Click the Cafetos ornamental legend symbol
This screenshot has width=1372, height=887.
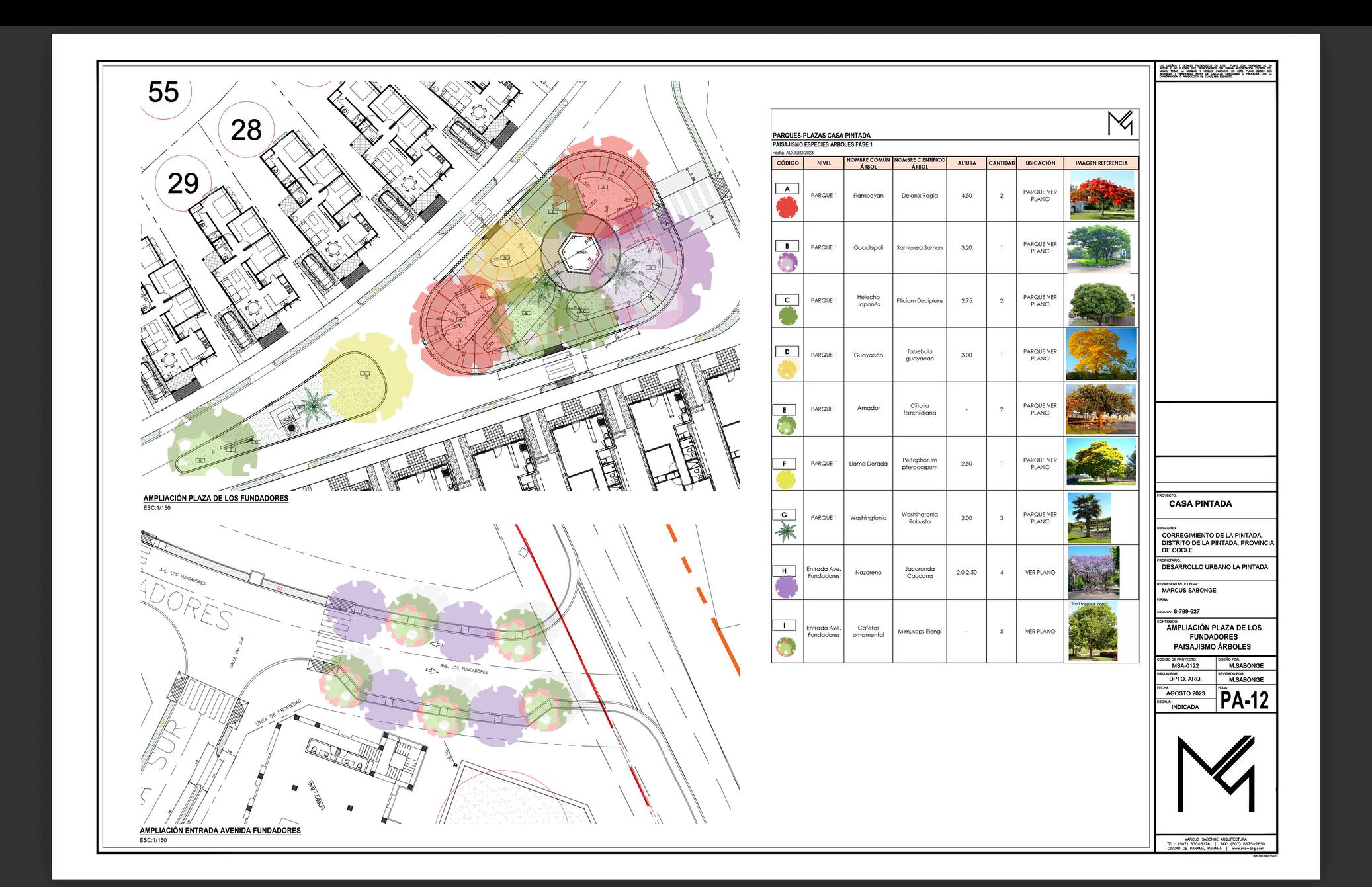pos(787,646)
